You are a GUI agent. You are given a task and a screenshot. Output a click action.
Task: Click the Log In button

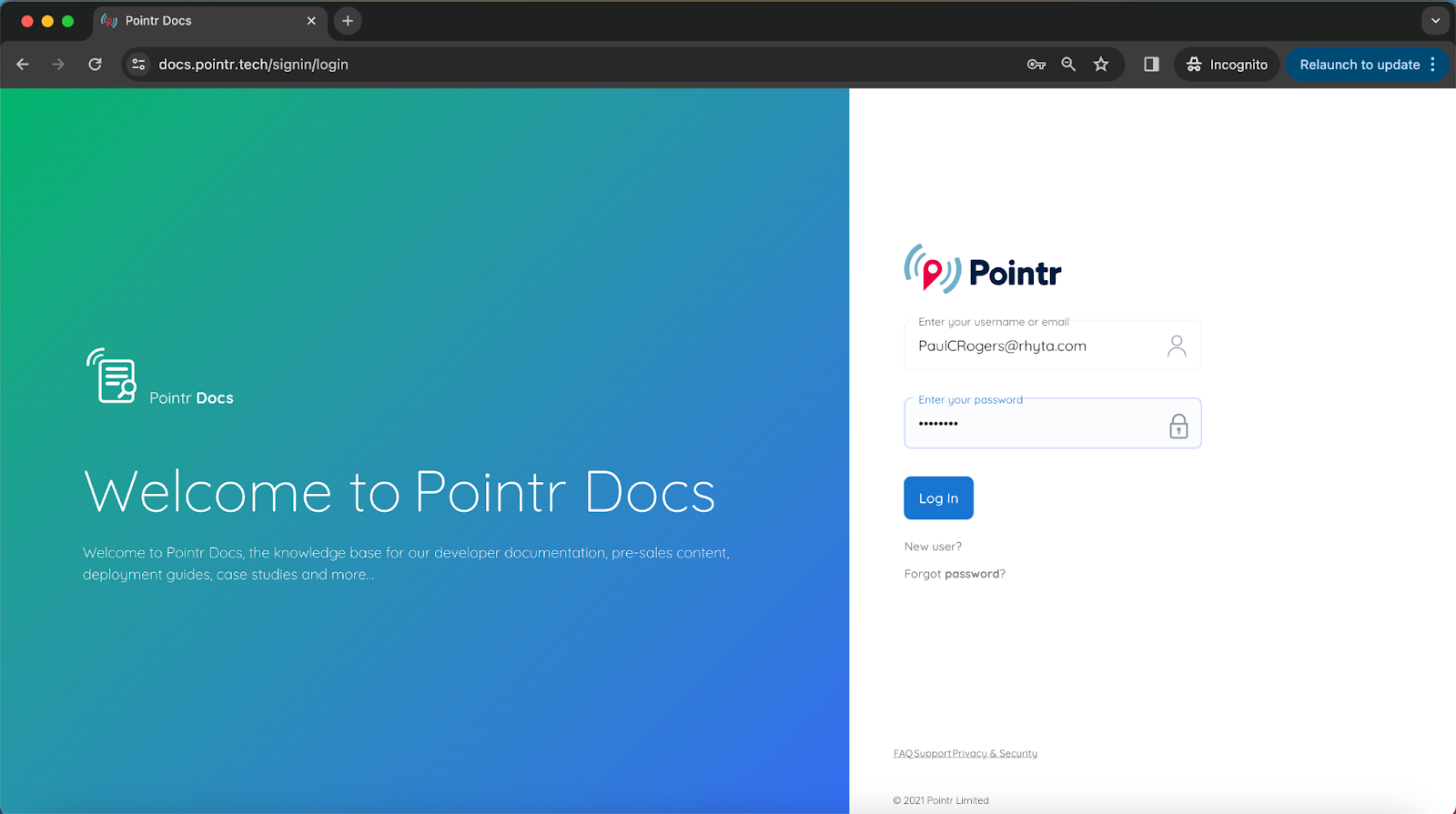click(x=938, y=498)
